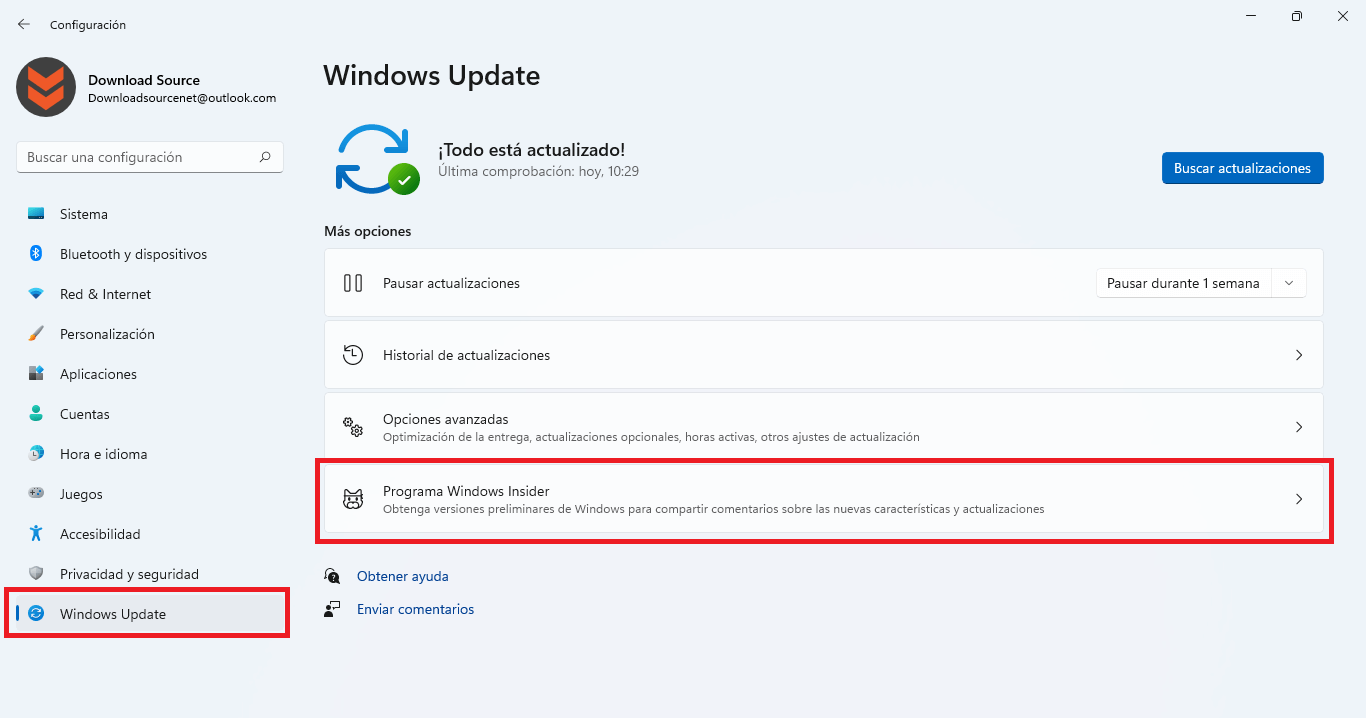This screenshot has height=718, width=1366.
Task: Go to Red & Internet settings
Action: [x=150, y=294]
